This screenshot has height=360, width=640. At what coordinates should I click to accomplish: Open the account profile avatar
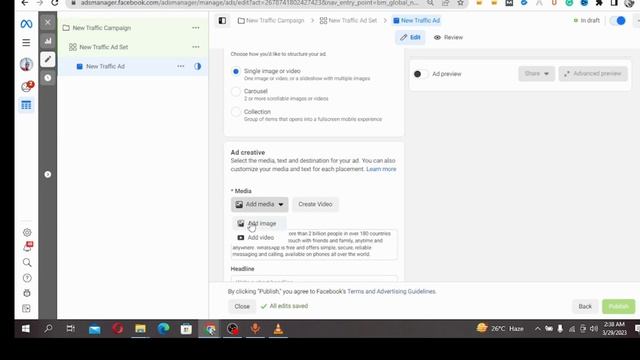tap(26, 64)
